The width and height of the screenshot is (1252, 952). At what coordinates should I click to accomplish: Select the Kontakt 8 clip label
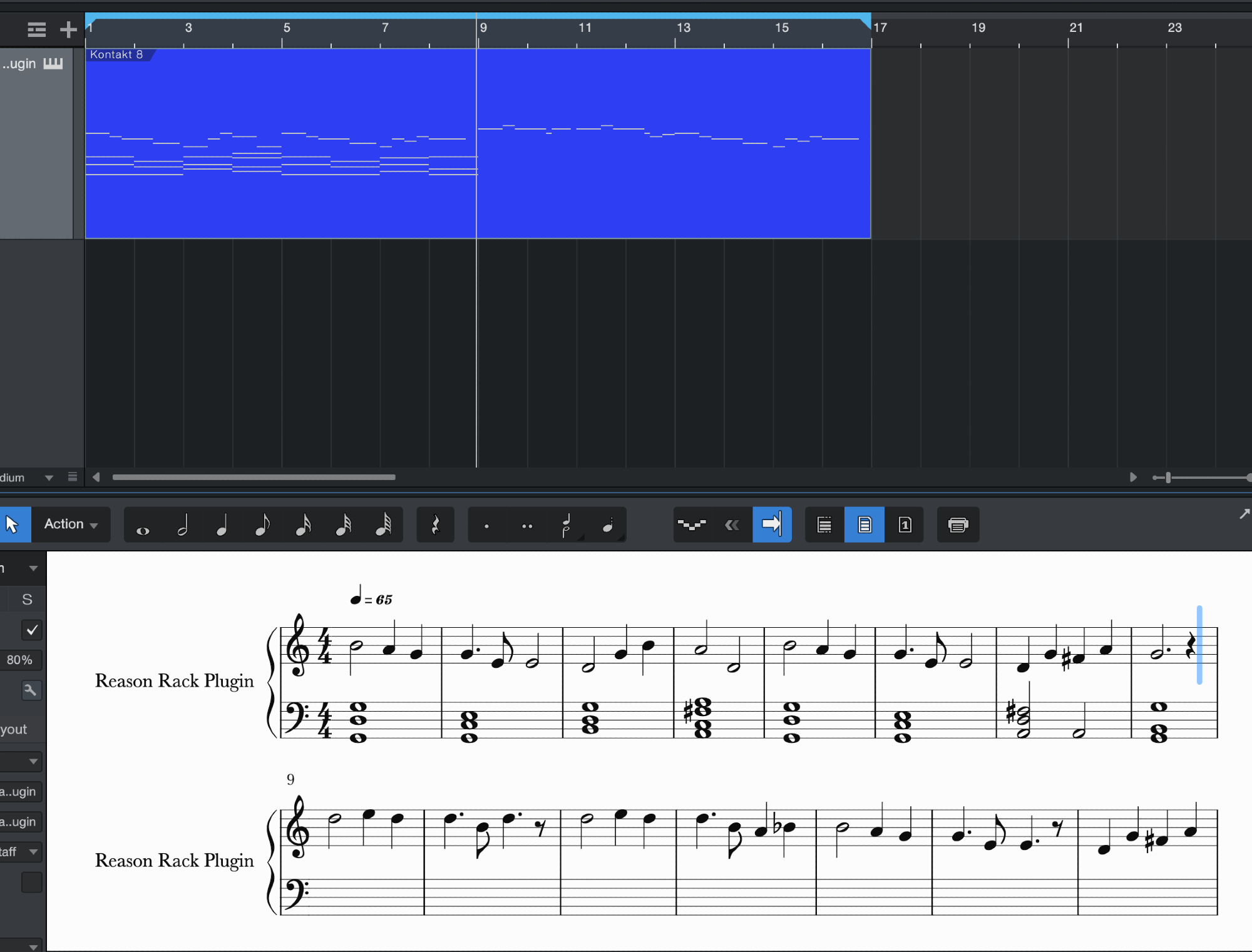[116, 55]
